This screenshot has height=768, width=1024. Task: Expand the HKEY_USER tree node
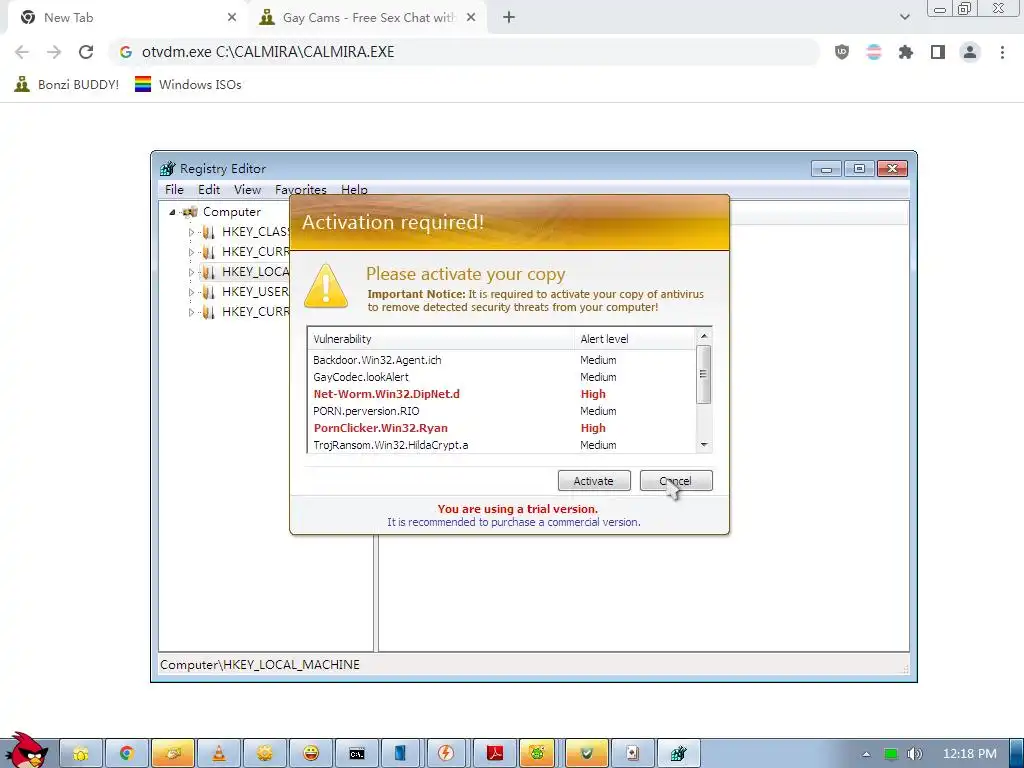coord(191,292)
